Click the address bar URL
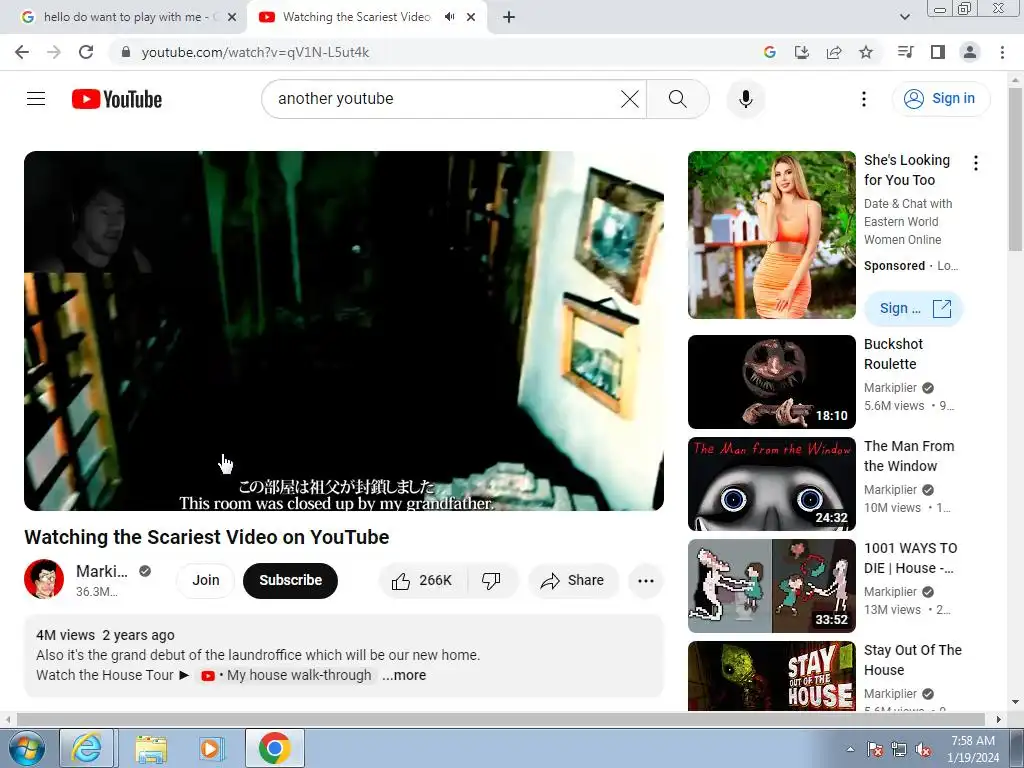1024x768 pixels. (255, 52)
